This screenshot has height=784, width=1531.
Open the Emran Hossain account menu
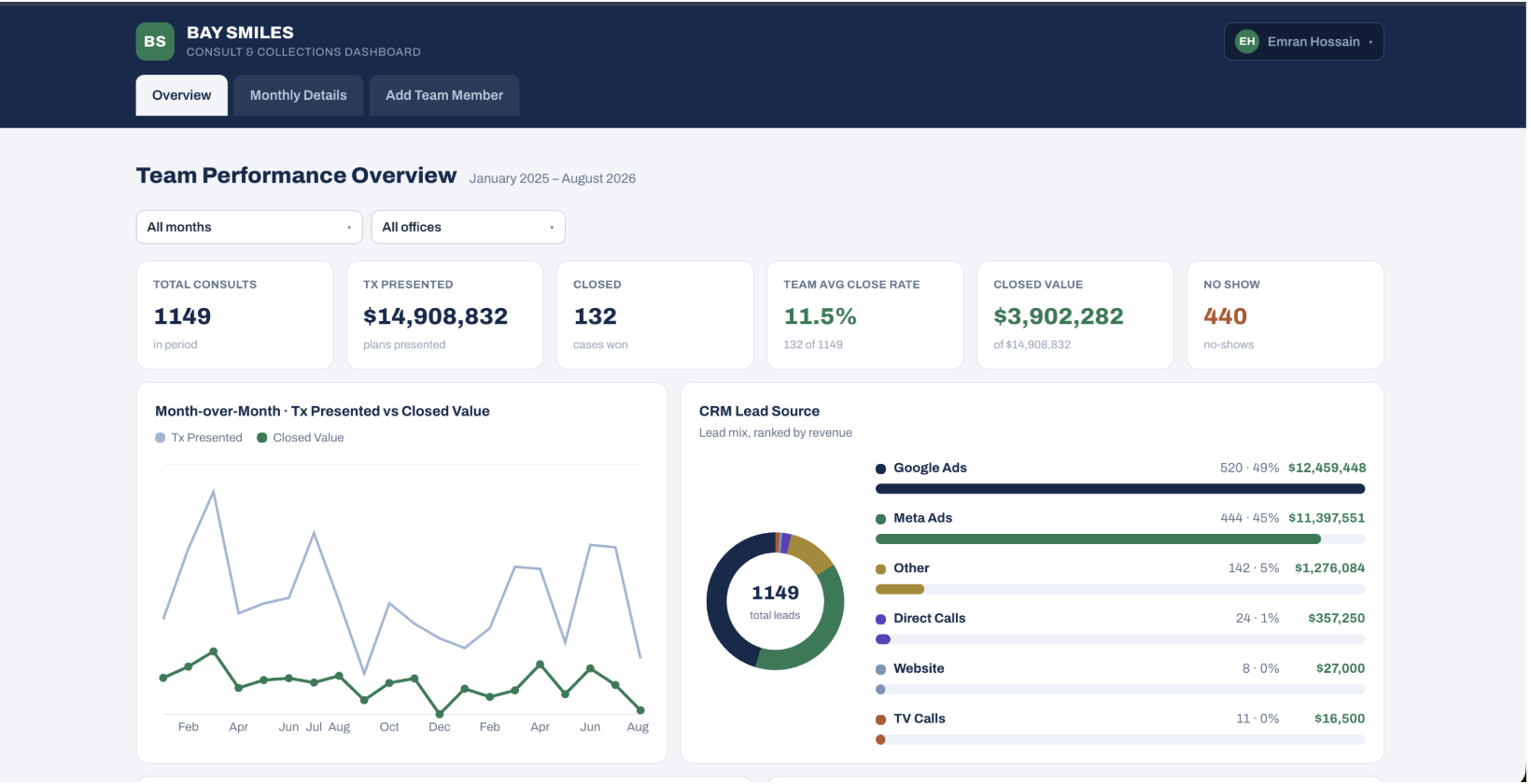pos(1303,42)
